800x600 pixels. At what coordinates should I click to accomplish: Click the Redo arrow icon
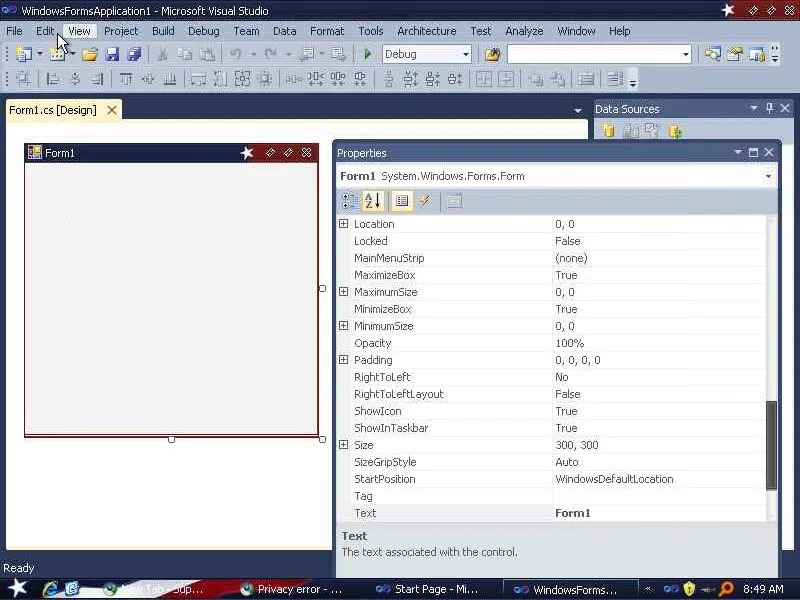[x=271, y=54]
